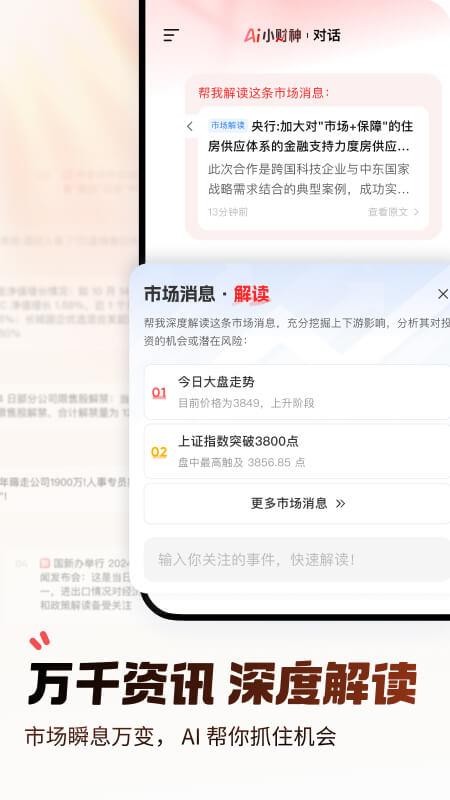Tap the red 01 number icon
This screenshot has width=450, height=800.
159,392
